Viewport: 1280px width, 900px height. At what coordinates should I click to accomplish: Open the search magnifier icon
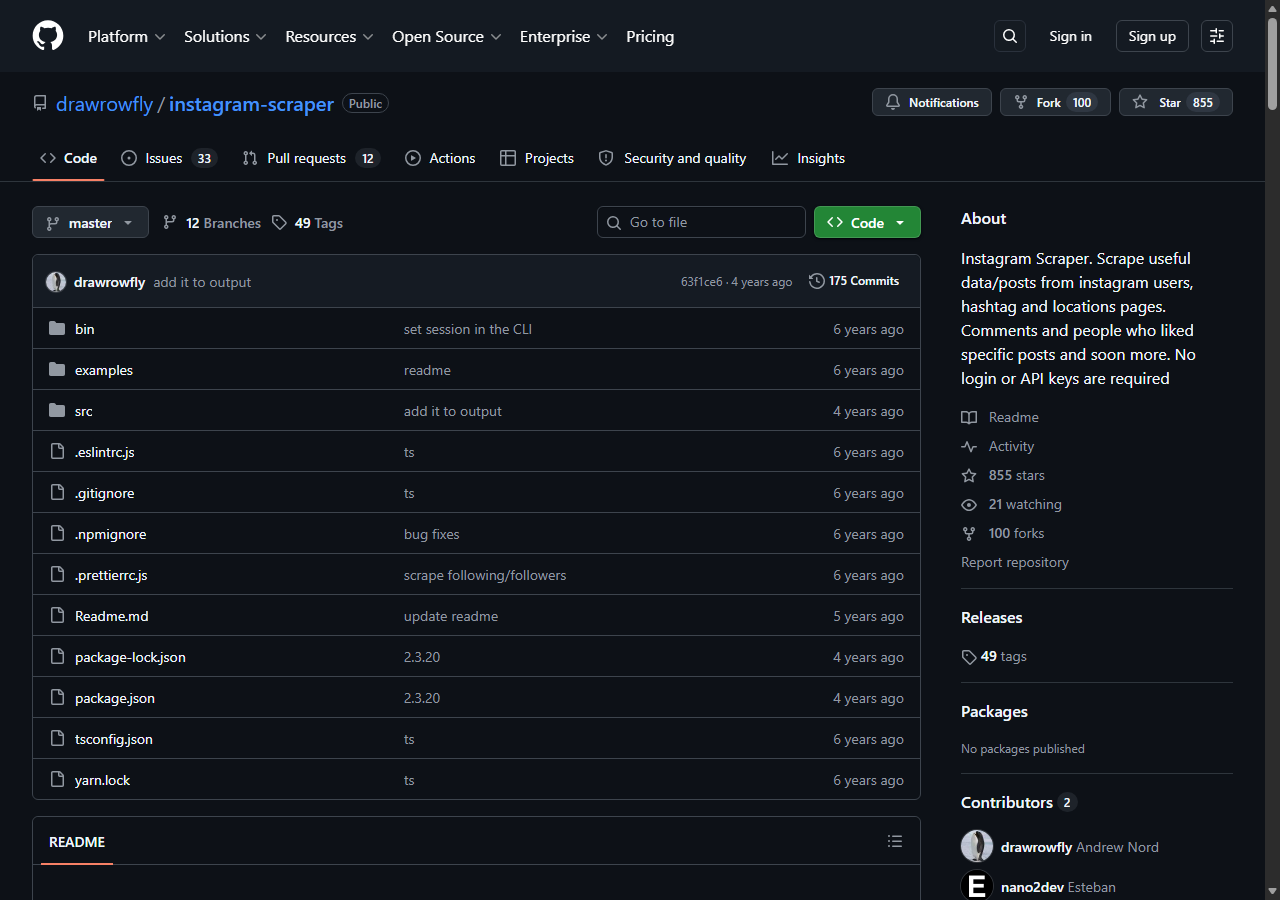pos(1010,36)
